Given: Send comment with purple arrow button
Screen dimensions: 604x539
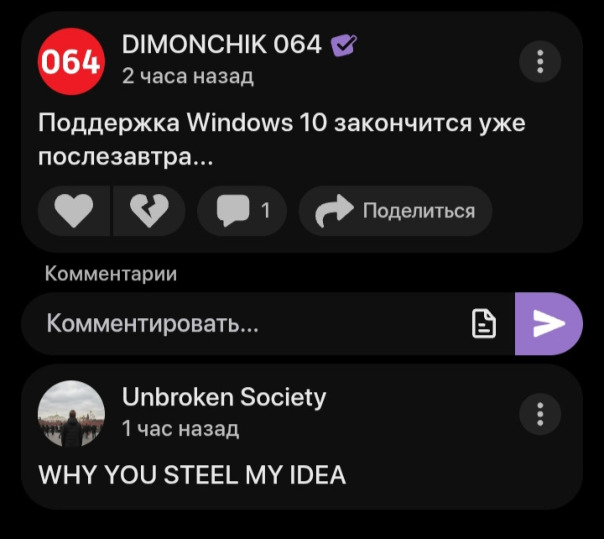Looking at the screenshot, I should coord(549,324).
